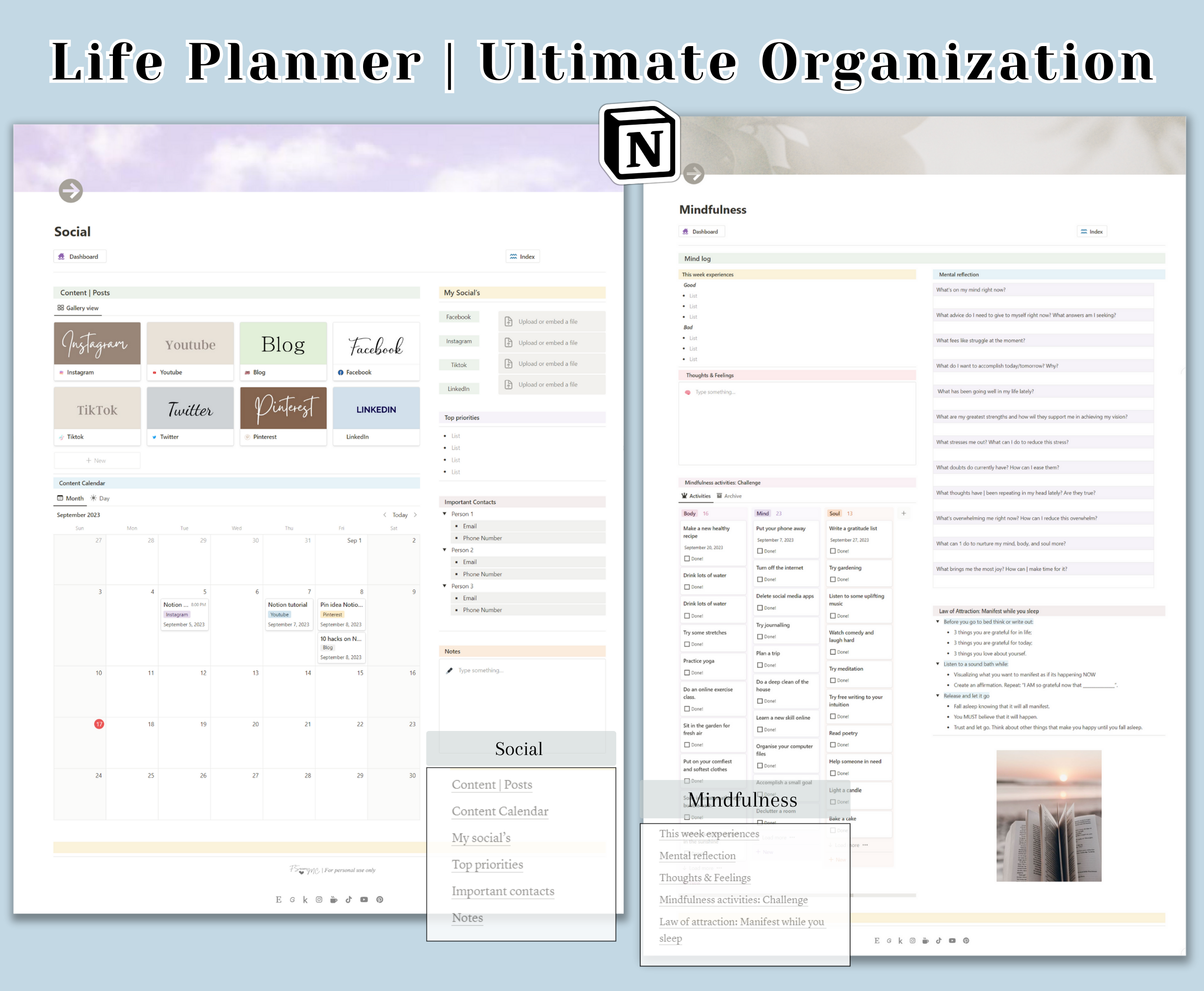Open Instagram footer icon on Mindfulness page
The image size is (1204, 991).
pos(912,941)
